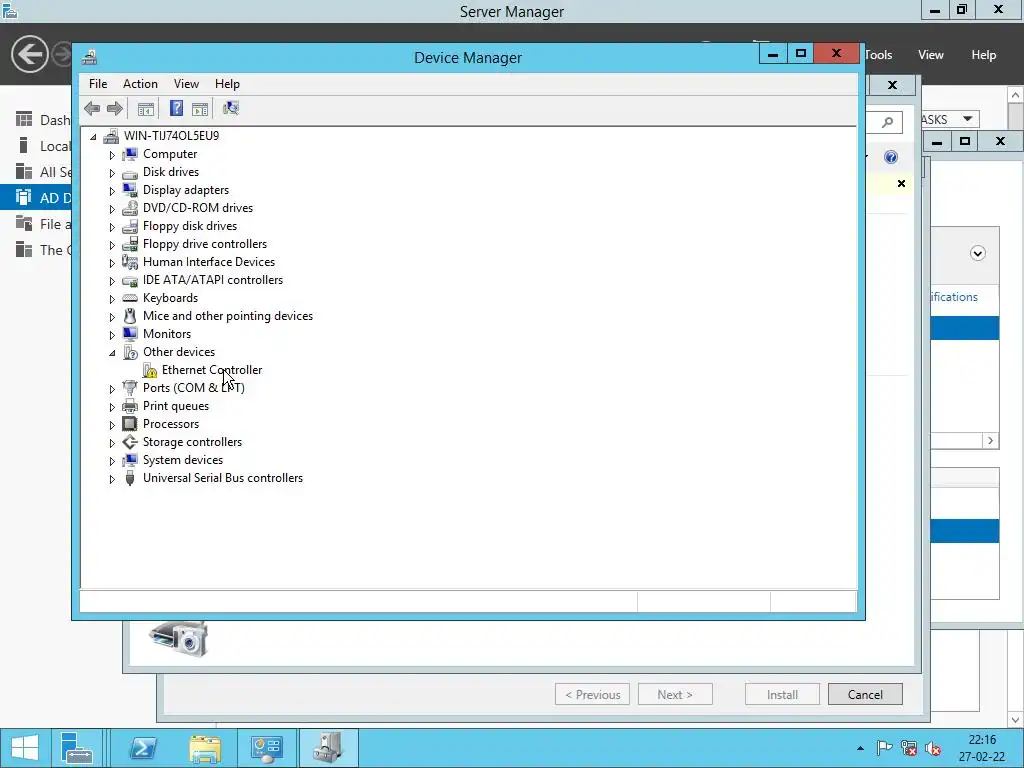
Task: Show hidden tray icons arrow
Action: (860, 748)
